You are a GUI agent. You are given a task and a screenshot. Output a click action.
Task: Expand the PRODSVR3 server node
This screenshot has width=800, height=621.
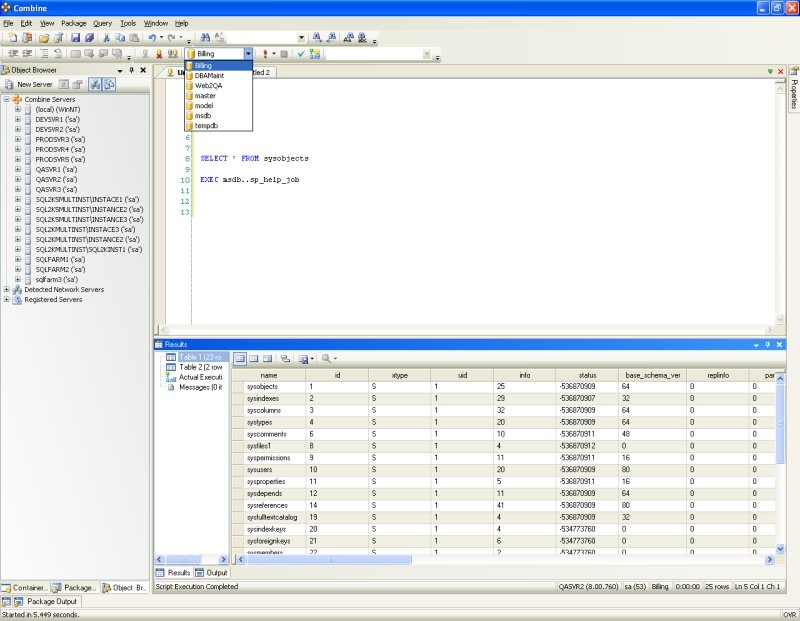coord(18,139)
